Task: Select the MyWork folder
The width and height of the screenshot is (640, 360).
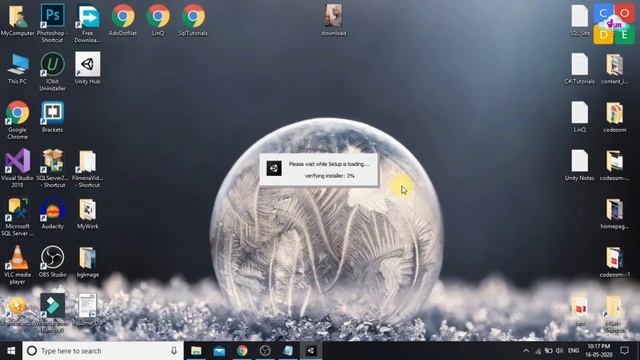Action: pyautogui.click(x=87, y=213)
